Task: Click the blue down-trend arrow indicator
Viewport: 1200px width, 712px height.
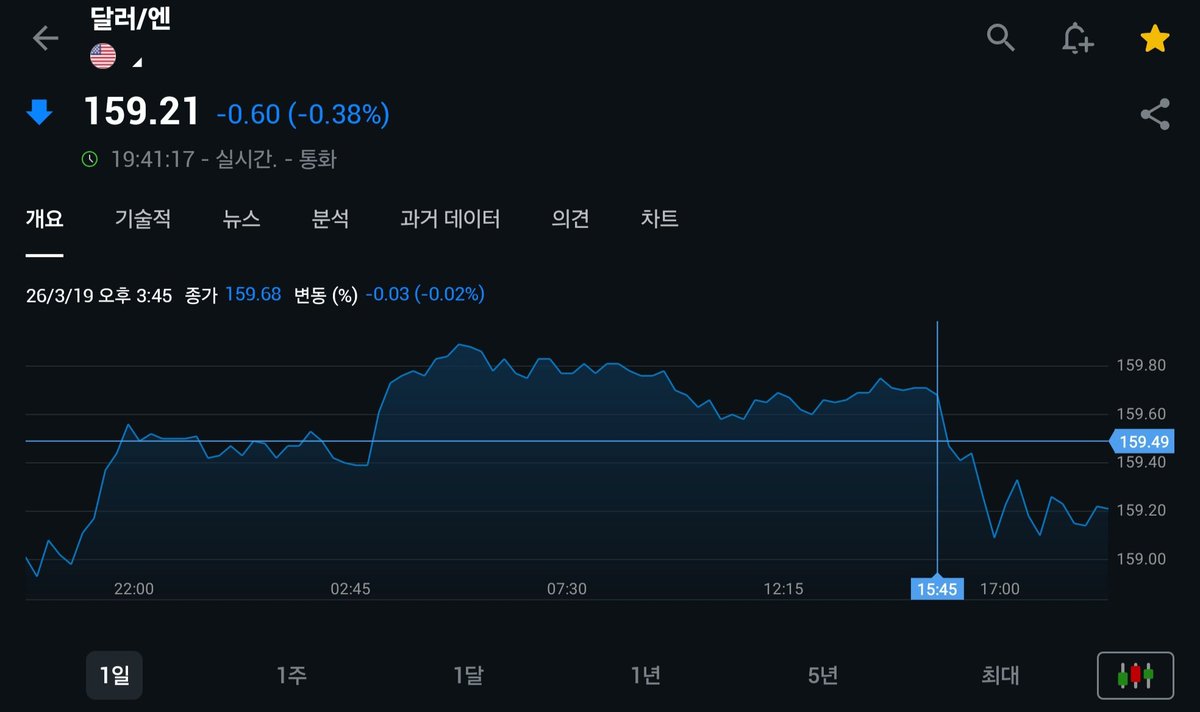Action: point(37,110)
